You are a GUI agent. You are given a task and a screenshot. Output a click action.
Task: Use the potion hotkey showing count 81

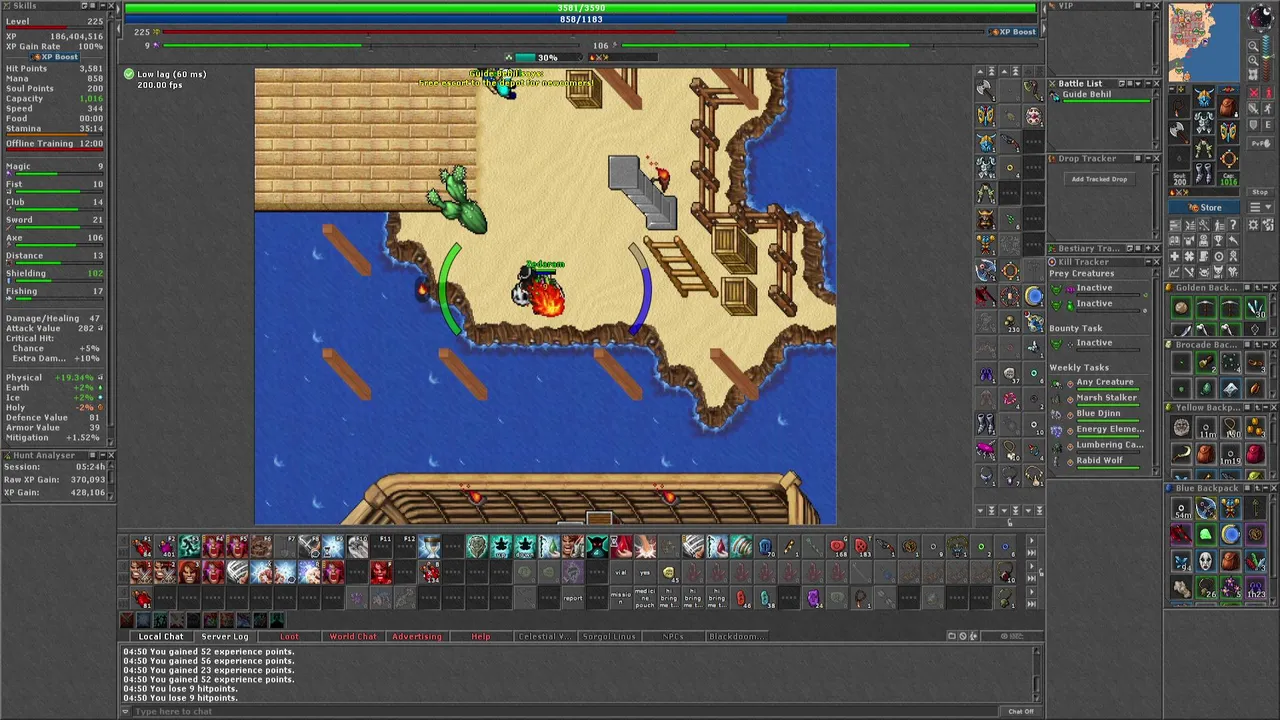pos(141,598)
